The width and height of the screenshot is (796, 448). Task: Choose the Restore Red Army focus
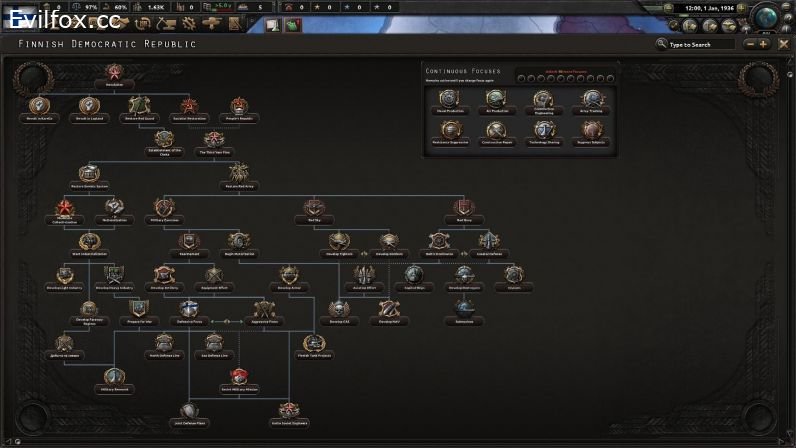(240, 173)
